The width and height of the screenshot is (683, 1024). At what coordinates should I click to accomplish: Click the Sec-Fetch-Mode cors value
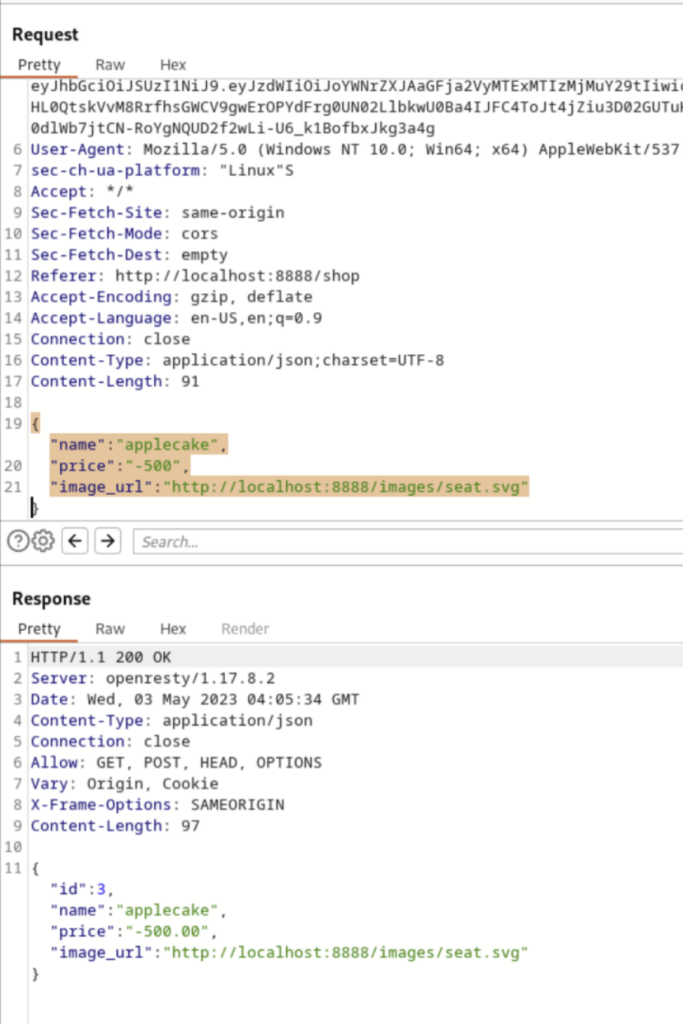tap(200, 233)
